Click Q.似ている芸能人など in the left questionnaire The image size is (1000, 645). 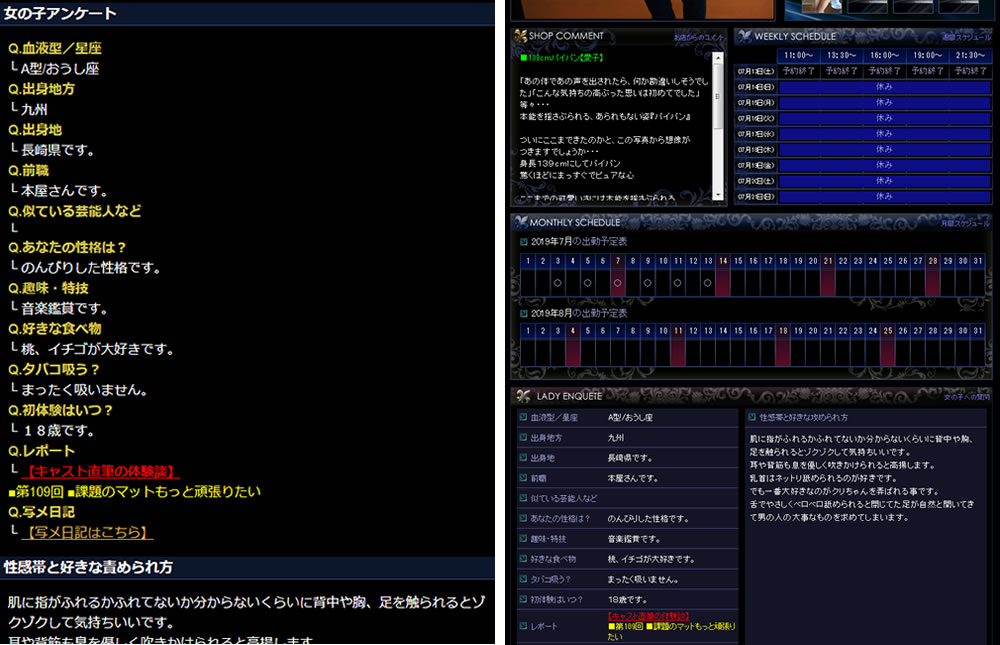(x=75, y=211)
